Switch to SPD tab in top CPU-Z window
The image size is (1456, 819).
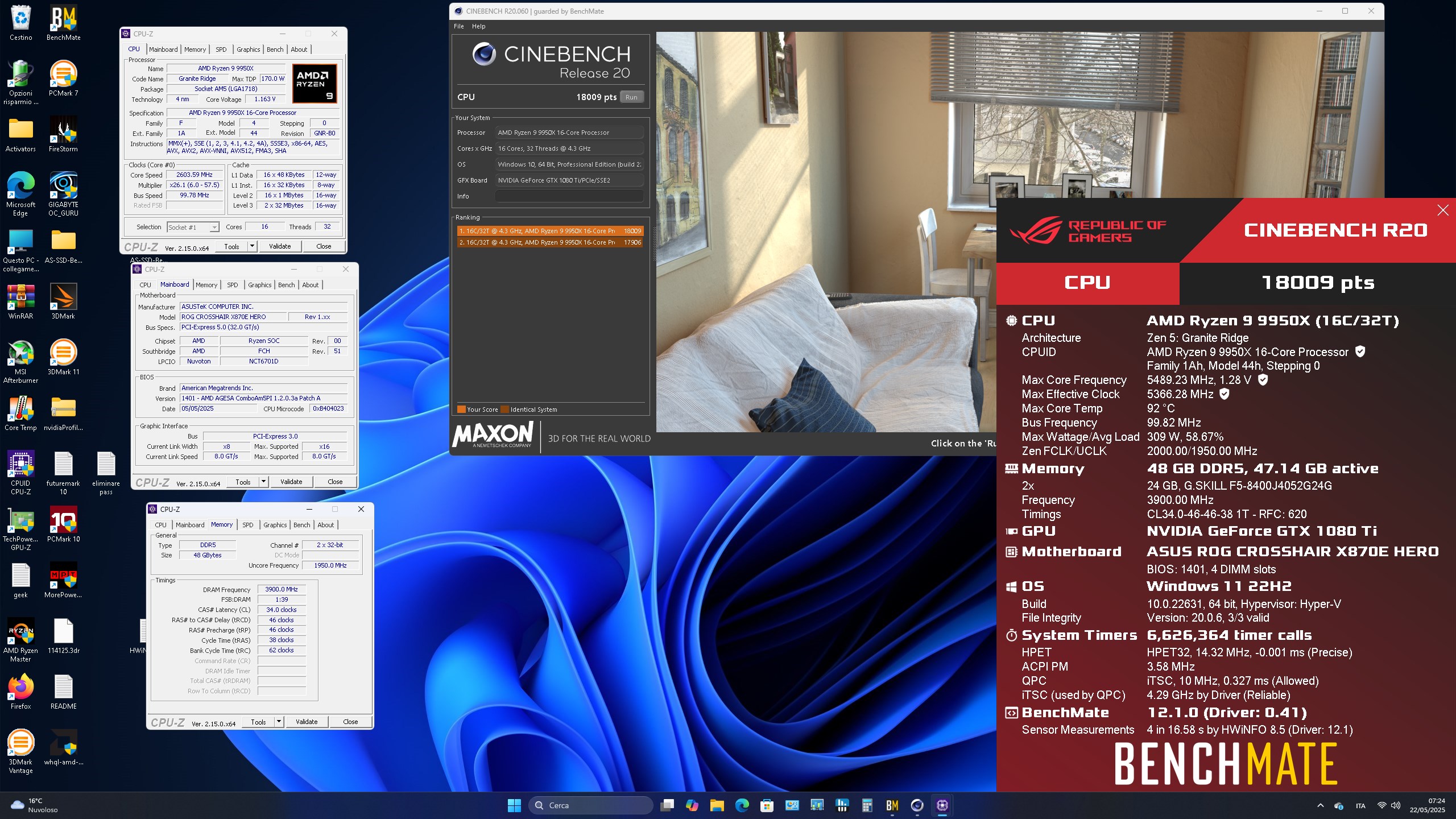pyautogui.click(x=221, y=49)
